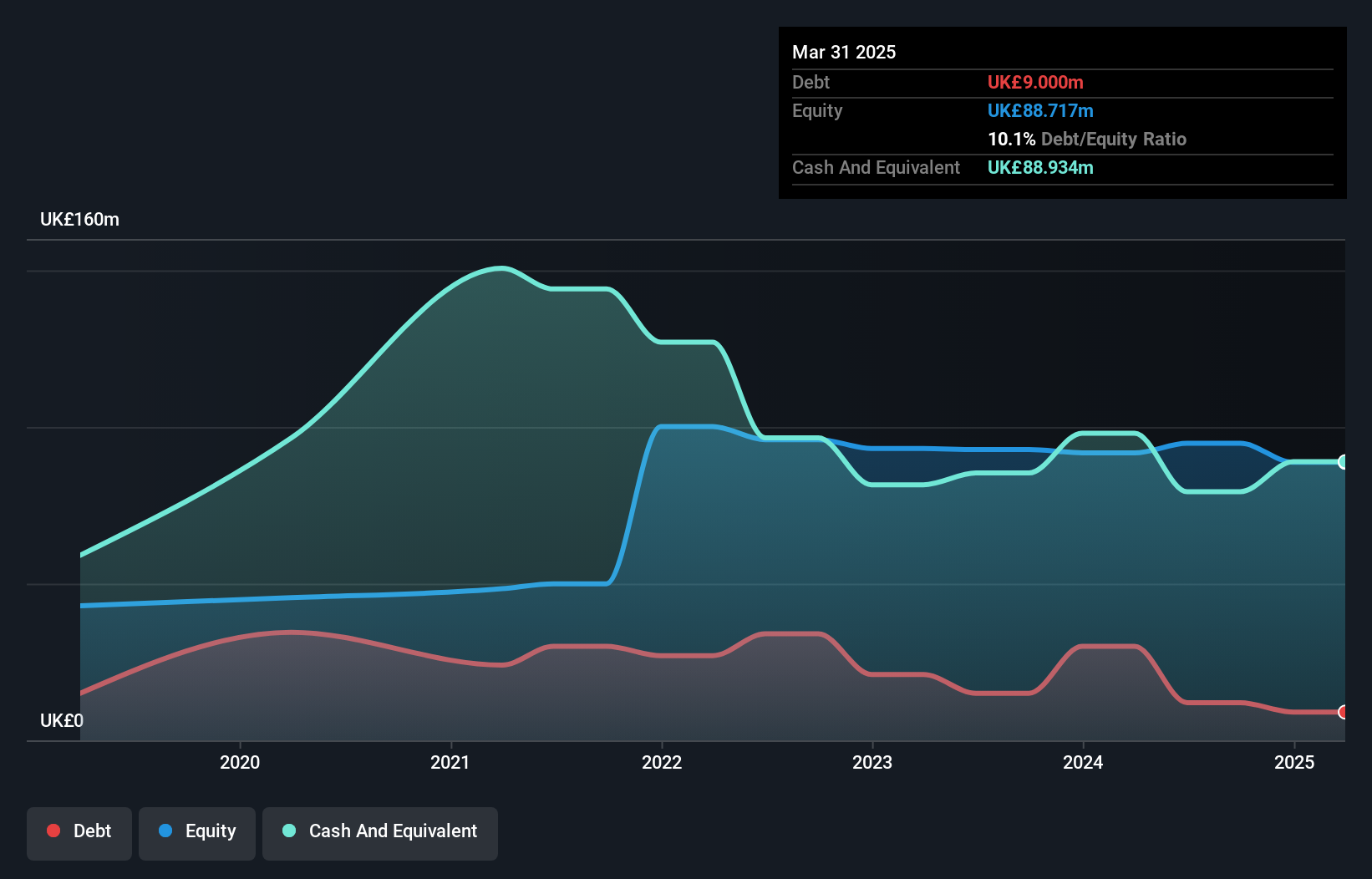Select the Cash endpoint marker at Mar 2025
This screenshot has width=1372, height=879.
tap(1343, 461)
